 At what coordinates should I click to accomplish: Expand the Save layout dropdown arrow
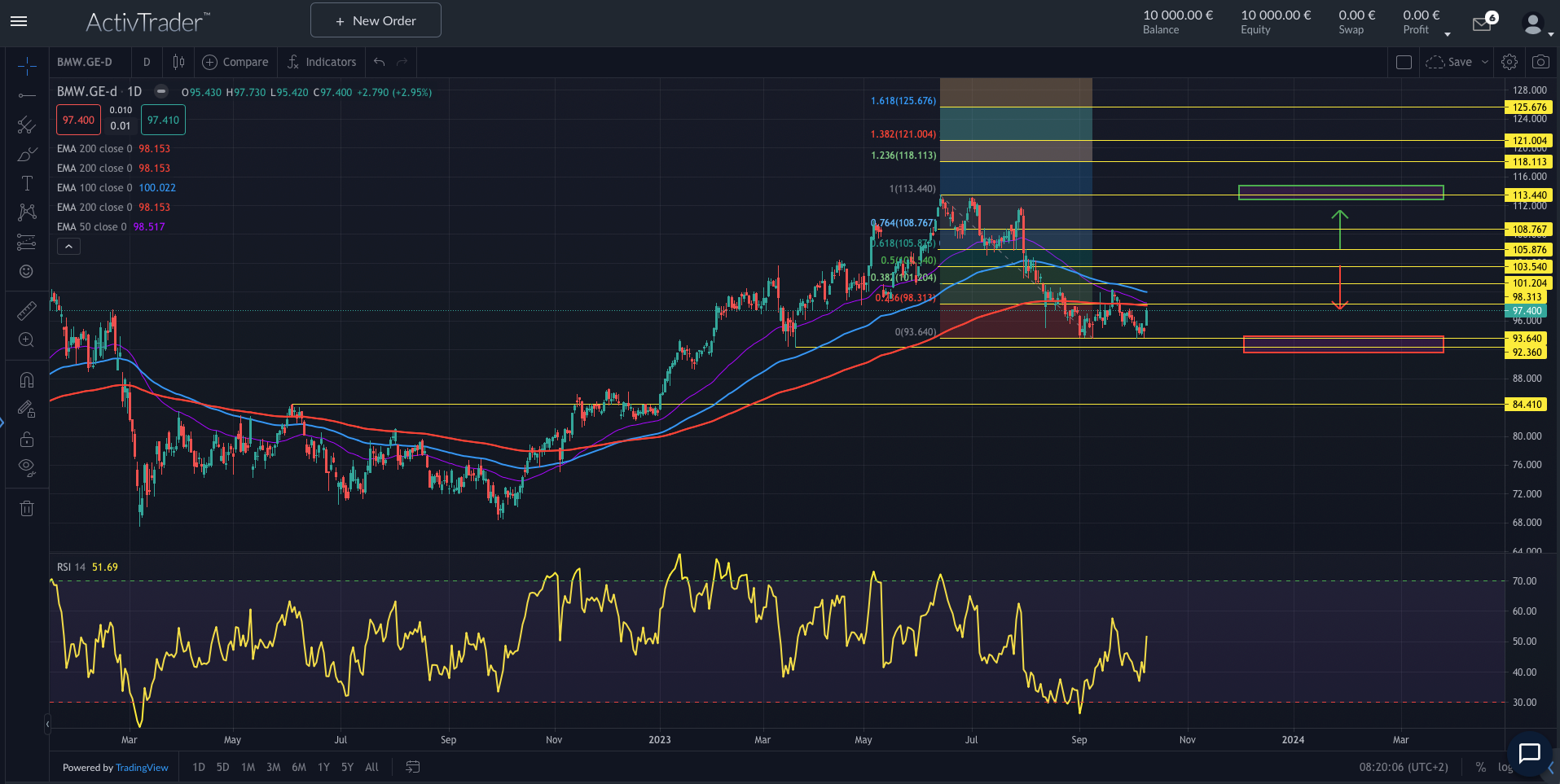coord(1485,62)
